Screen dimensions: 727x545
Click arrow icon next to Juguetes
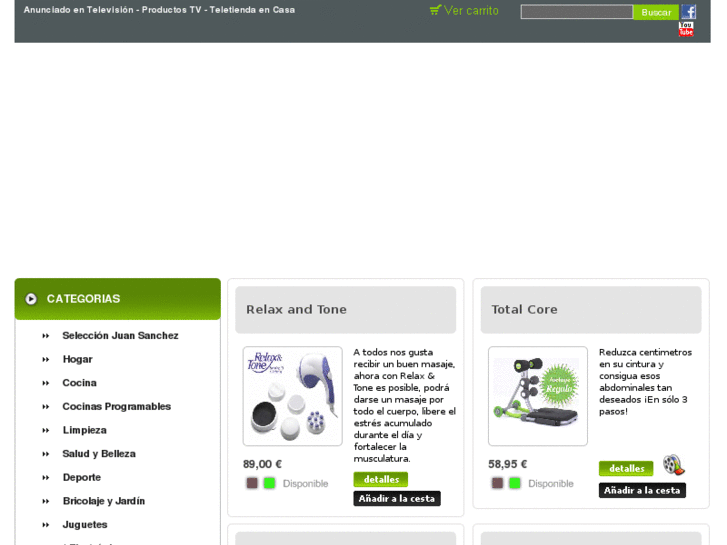45,525
